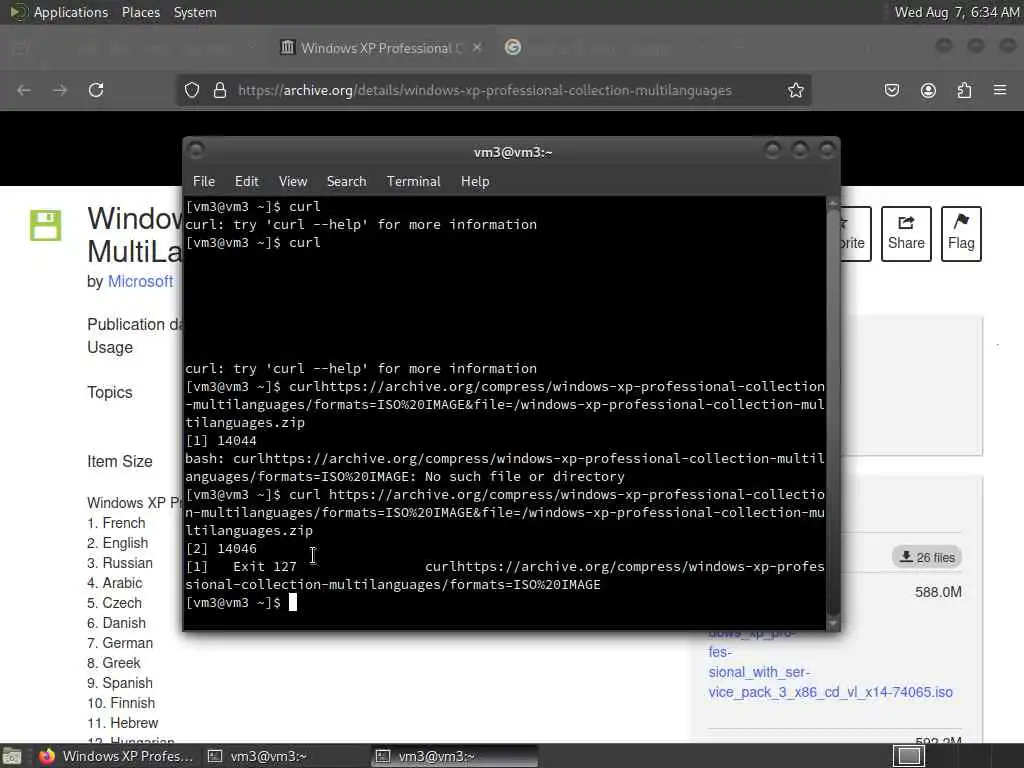
Task: Click the clock in the top panel
Action: [x=956, y=12]
